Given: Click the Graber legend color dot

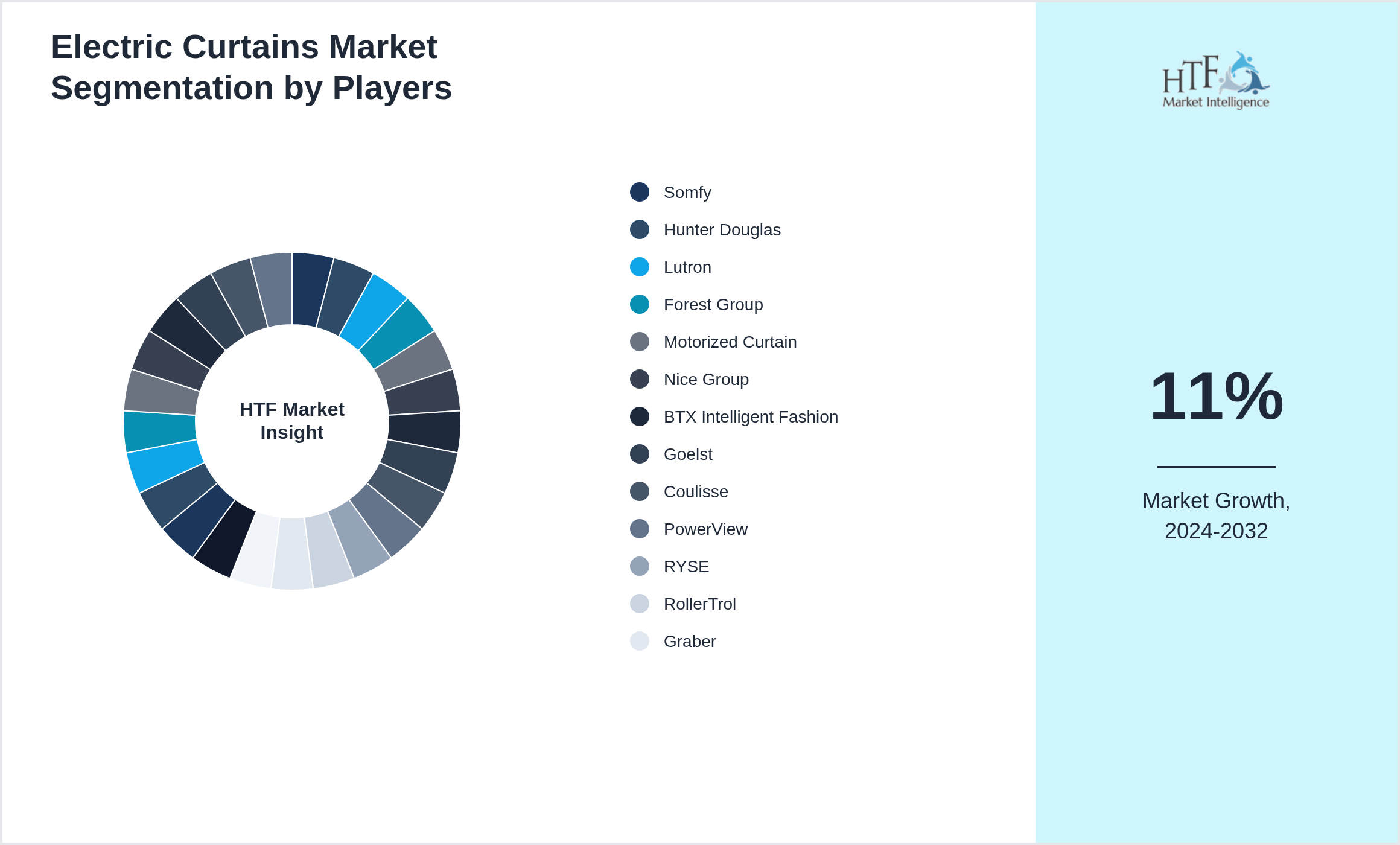Looking at the screenshot, I should 640,641.
